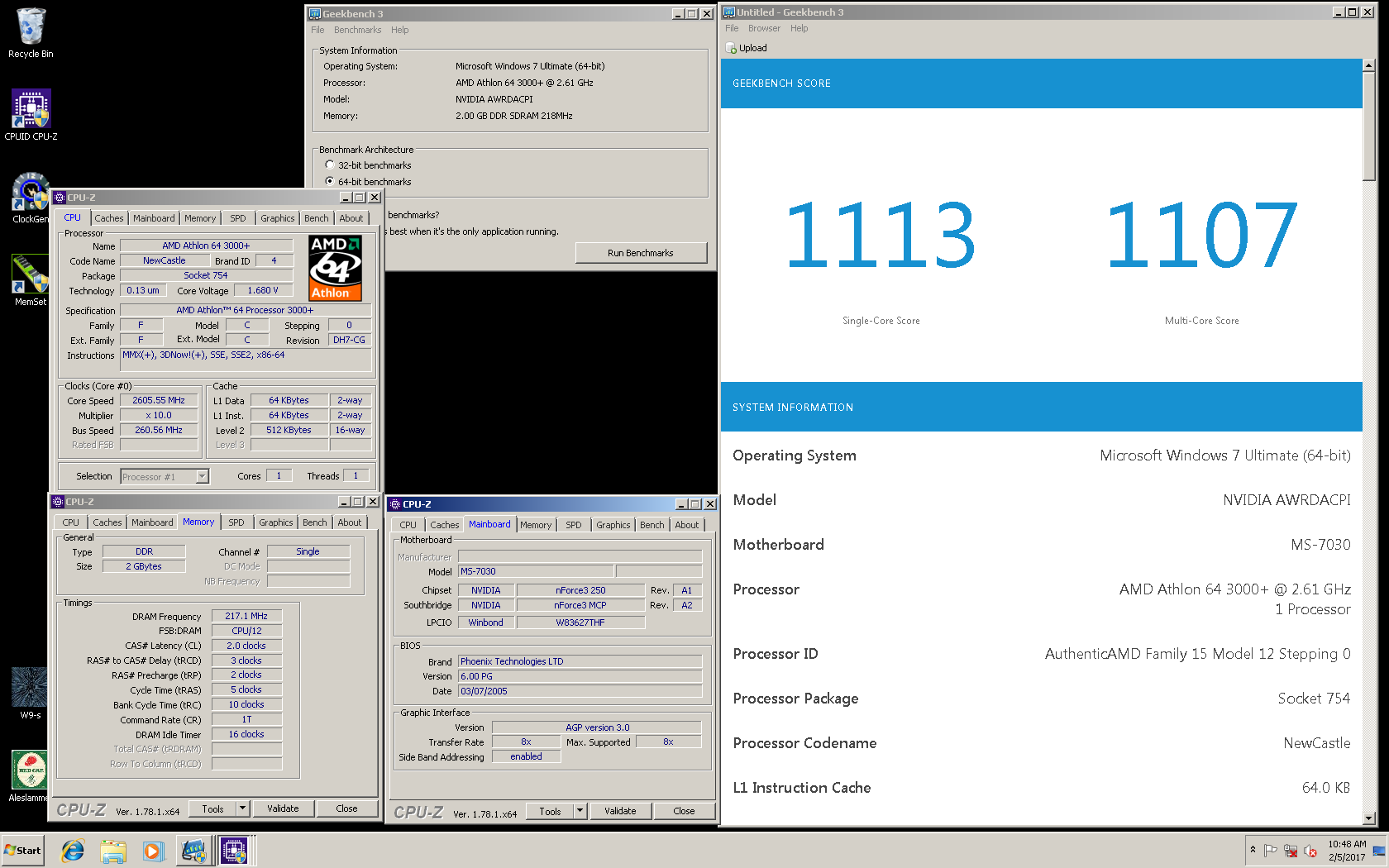
Task: Select 32-bit benchmarks radio button
Action: [x=330, y=165]
